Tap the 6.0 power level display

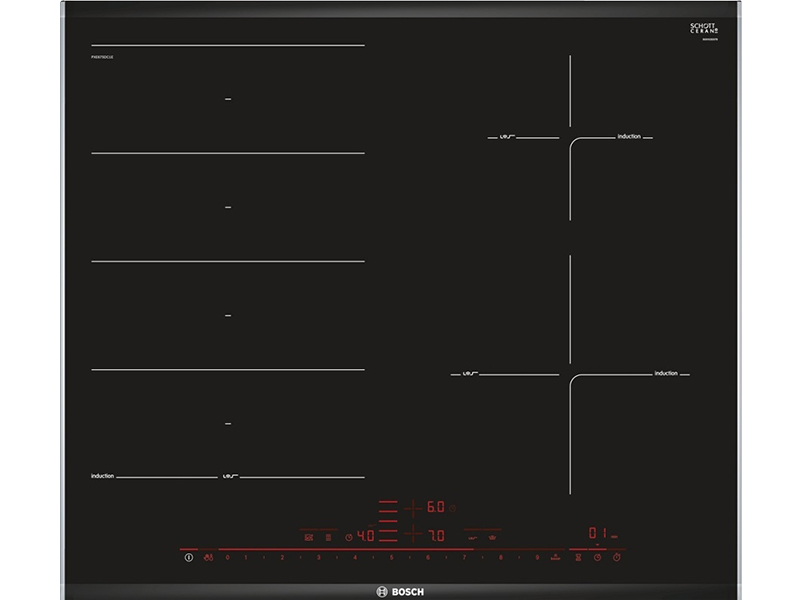coord(436,507)
